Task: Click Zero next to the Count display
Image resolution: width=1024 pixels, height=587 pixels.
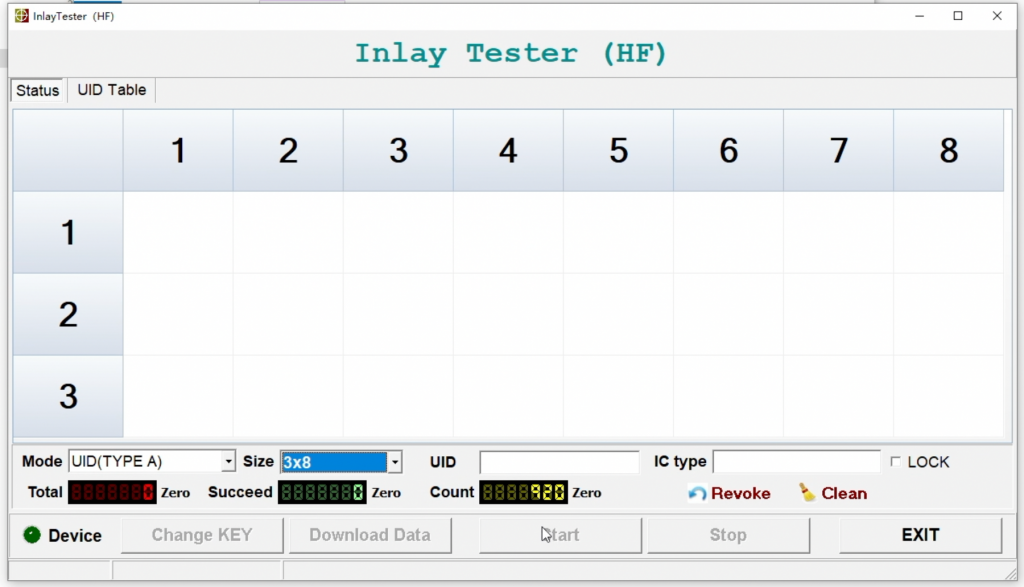Action: (x=587, y=493)
